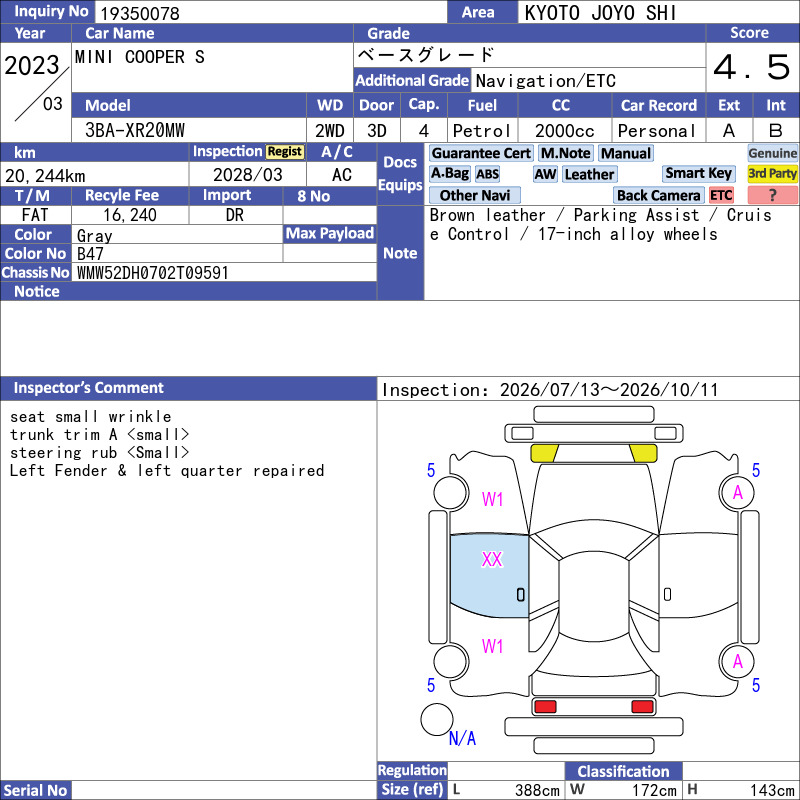Click the Smart Key badge
Image resolution: width=800 pixels, height=800 pixels.
(698, 174)
